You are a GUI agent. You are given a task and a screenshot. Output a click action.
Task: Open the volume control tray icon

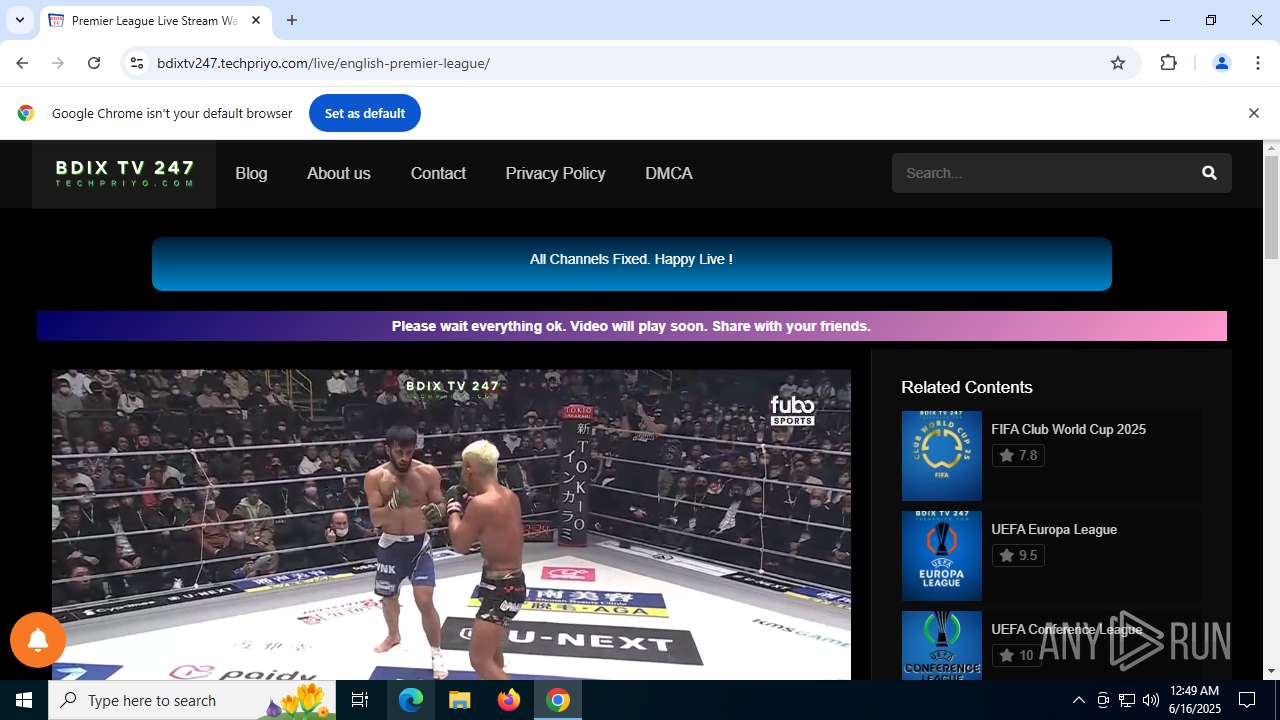tap(1151, 700)
